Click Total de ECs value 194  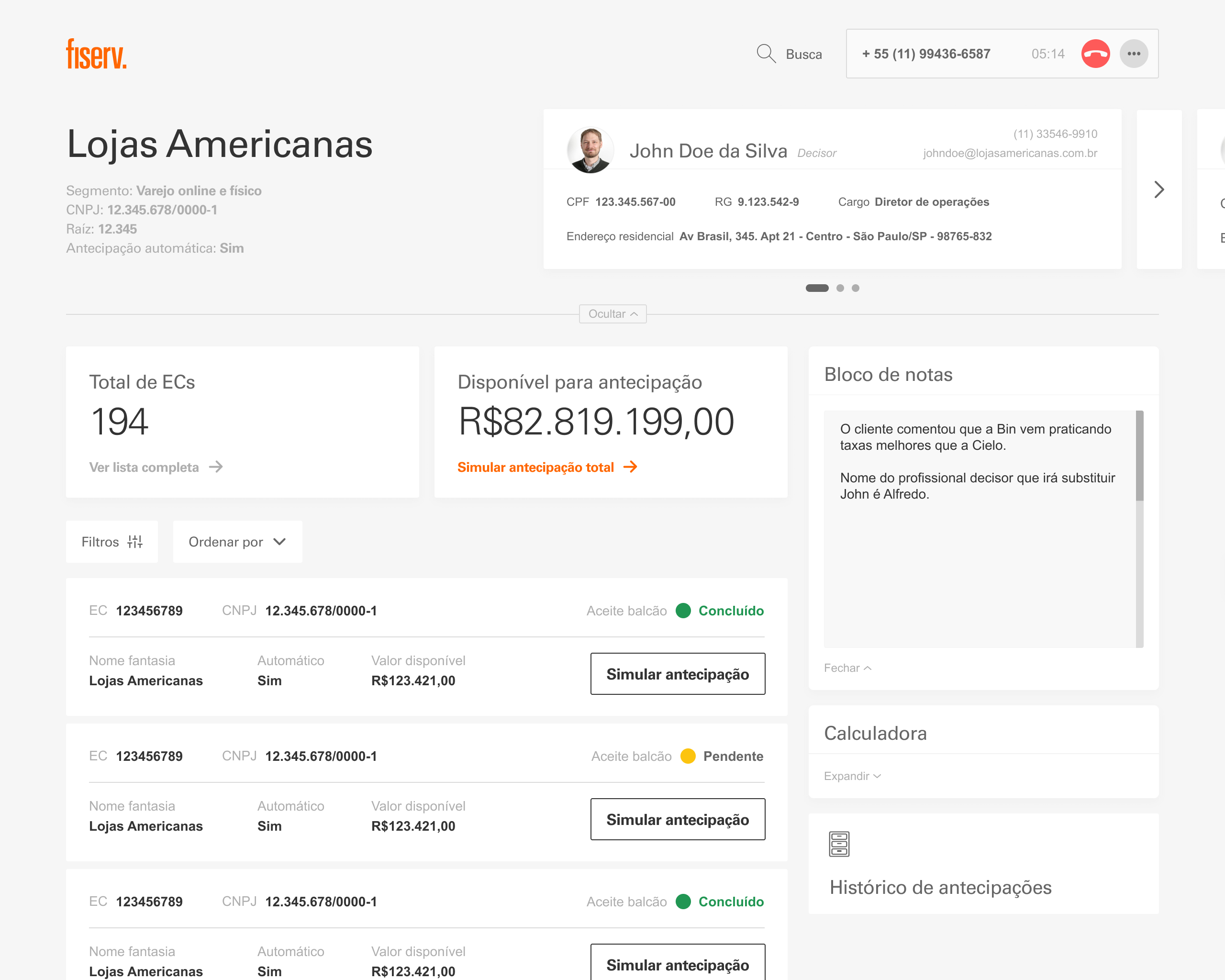pos(119,422)
